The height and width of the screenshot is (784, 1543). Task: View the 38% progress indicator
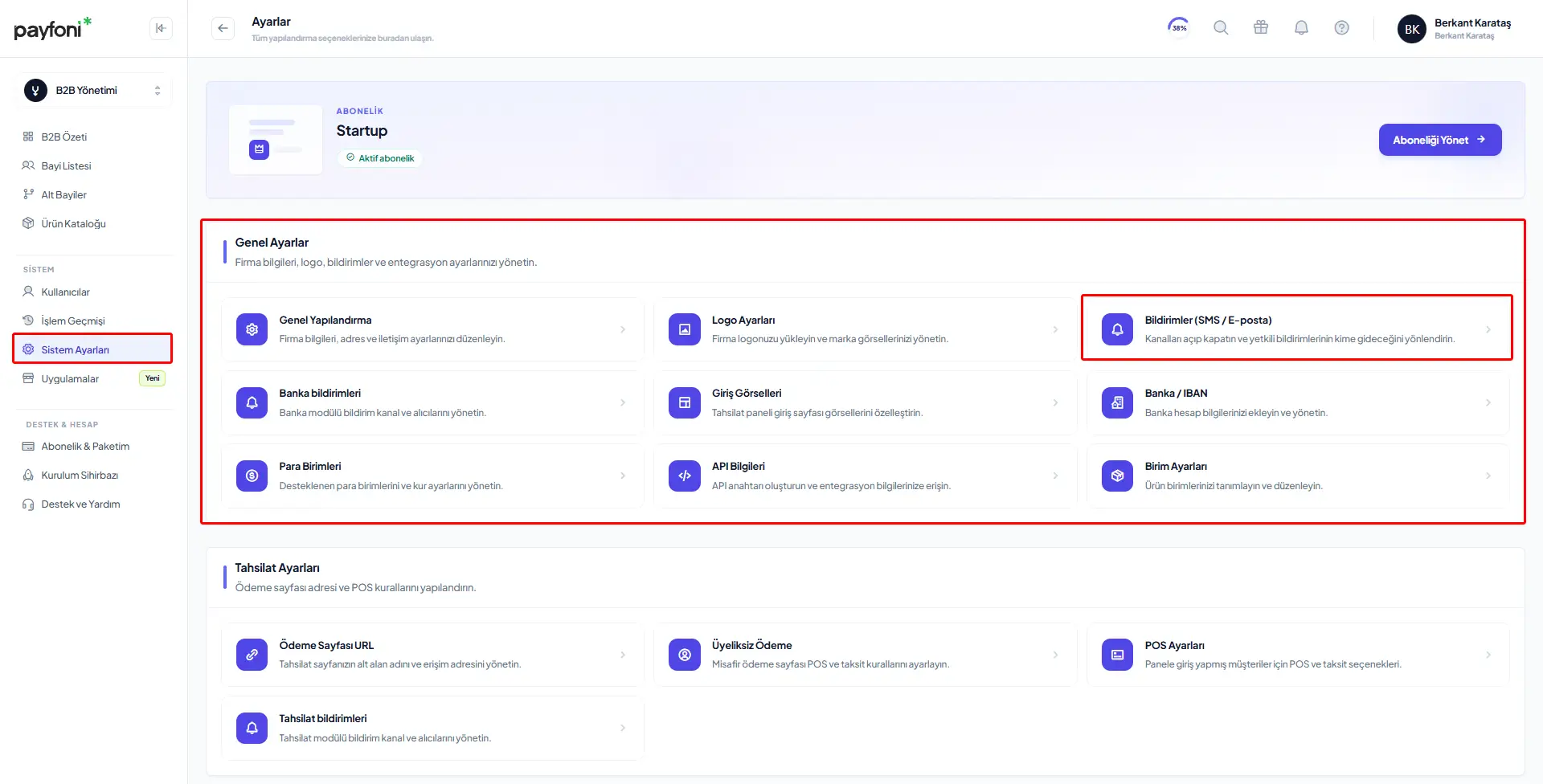(x=1179, y=28)
